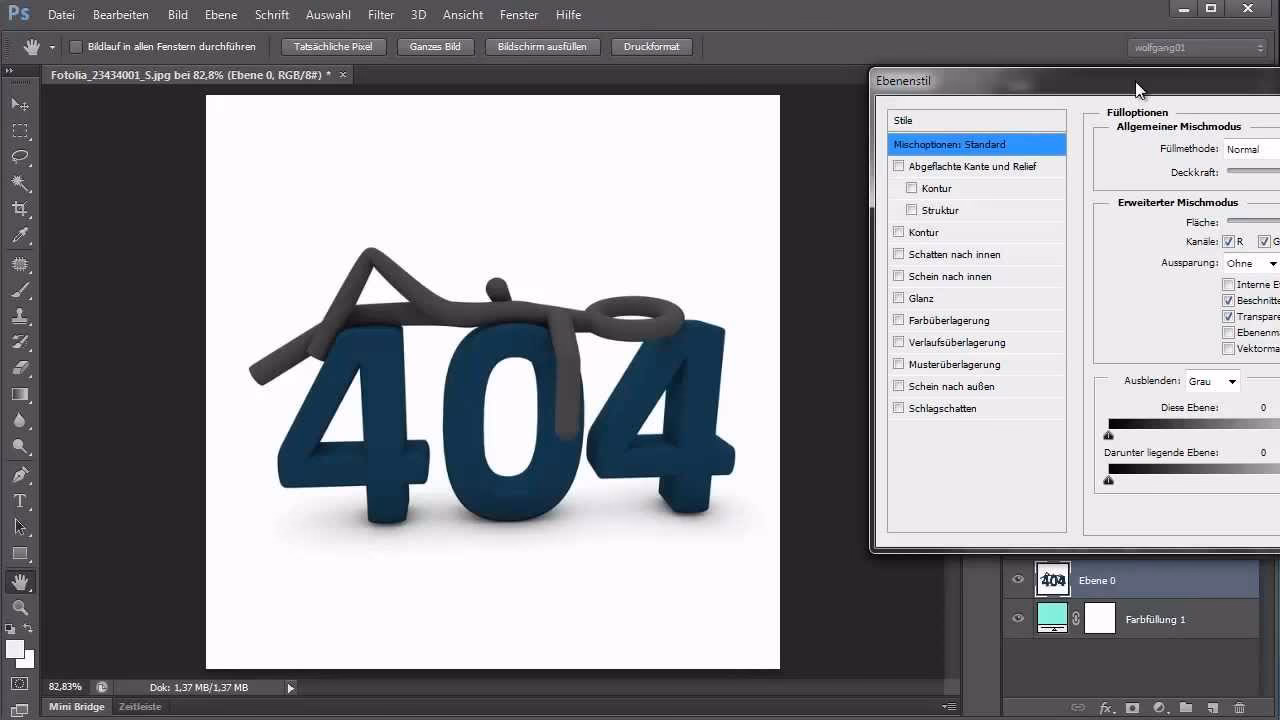
Task: Click the Tatsächliche Pixel button
Action: (x=333, y=47)
